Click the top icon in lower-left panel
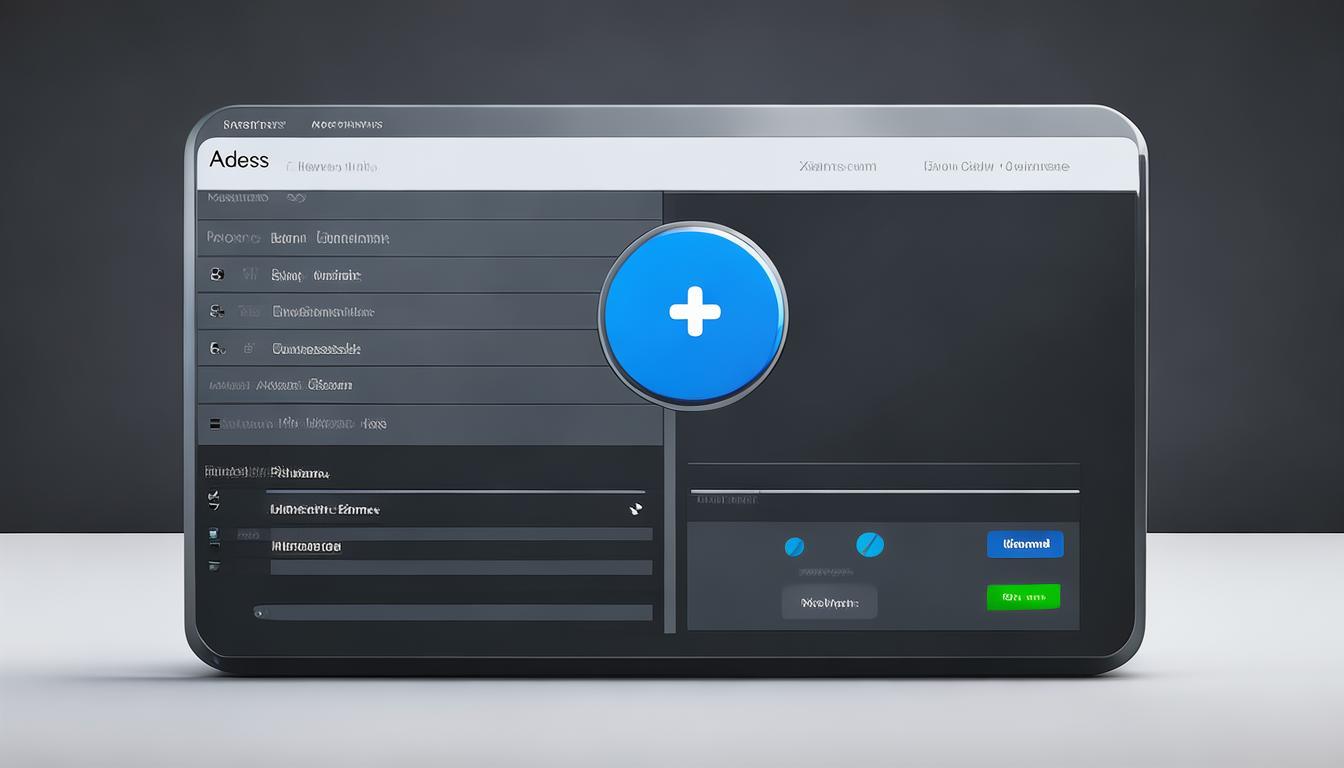The width and height of the screenshot is (1344, 768). click(x=213, y=499)
